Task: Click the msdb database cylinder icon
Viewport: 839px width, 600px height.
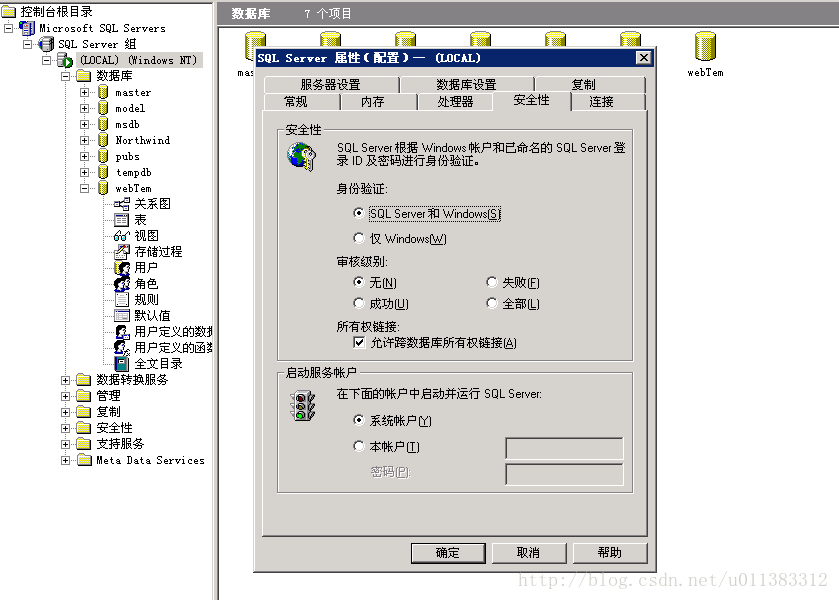Action: 103,125
